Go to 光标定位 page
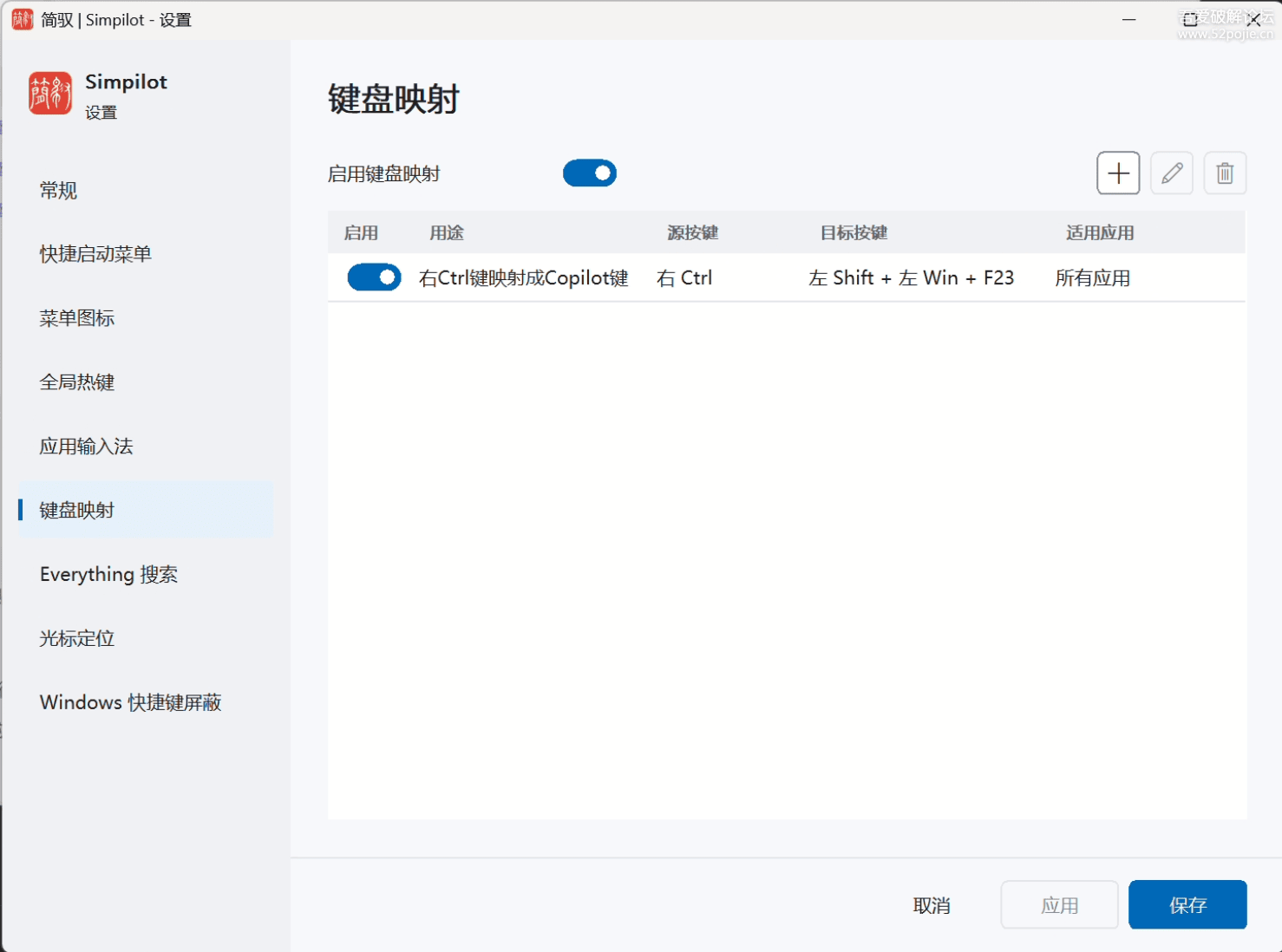This screenshot has height=952, width=1282. coord(146,638)
